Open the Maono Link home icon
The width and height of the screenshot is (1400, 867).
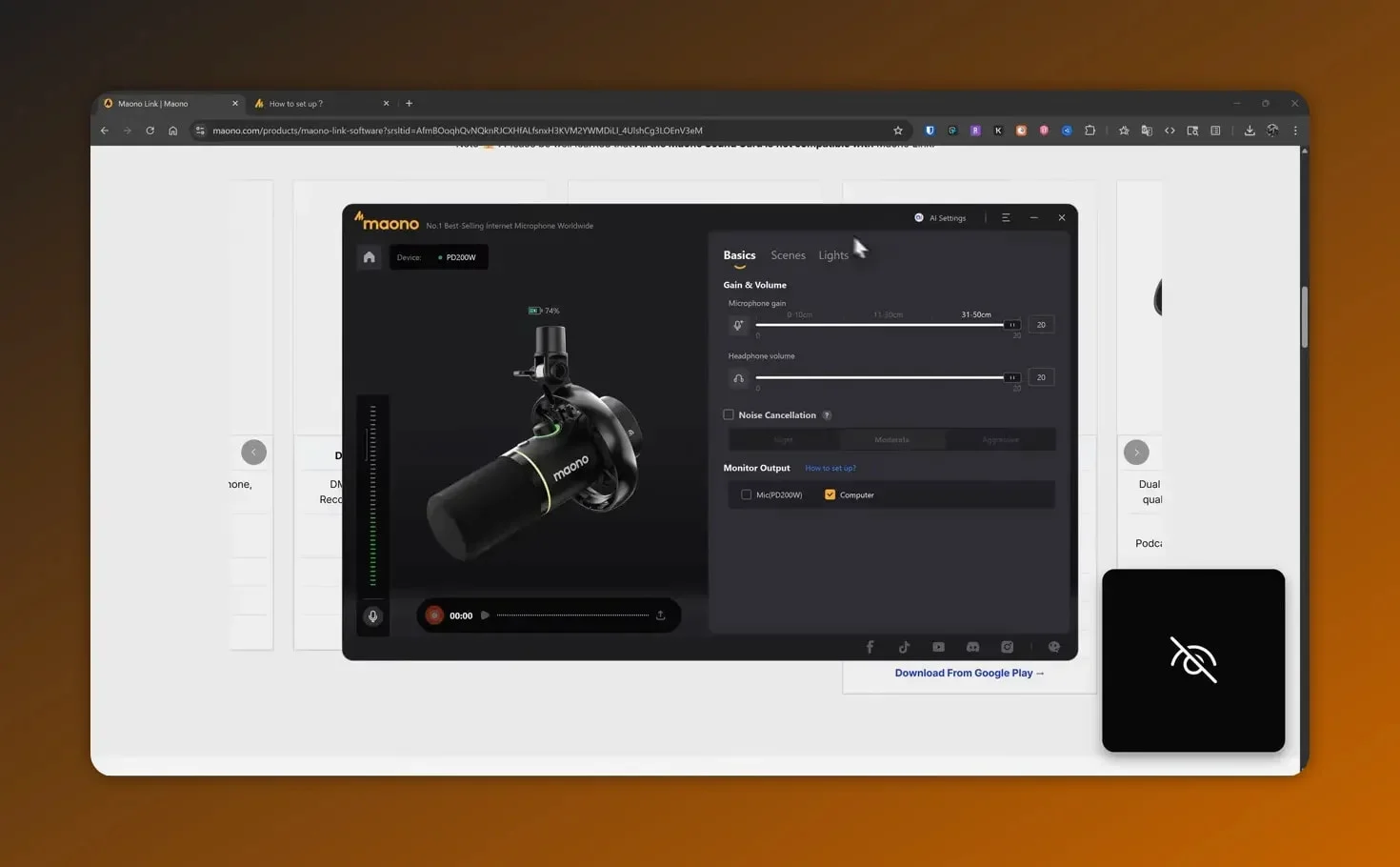click(369, 257)
